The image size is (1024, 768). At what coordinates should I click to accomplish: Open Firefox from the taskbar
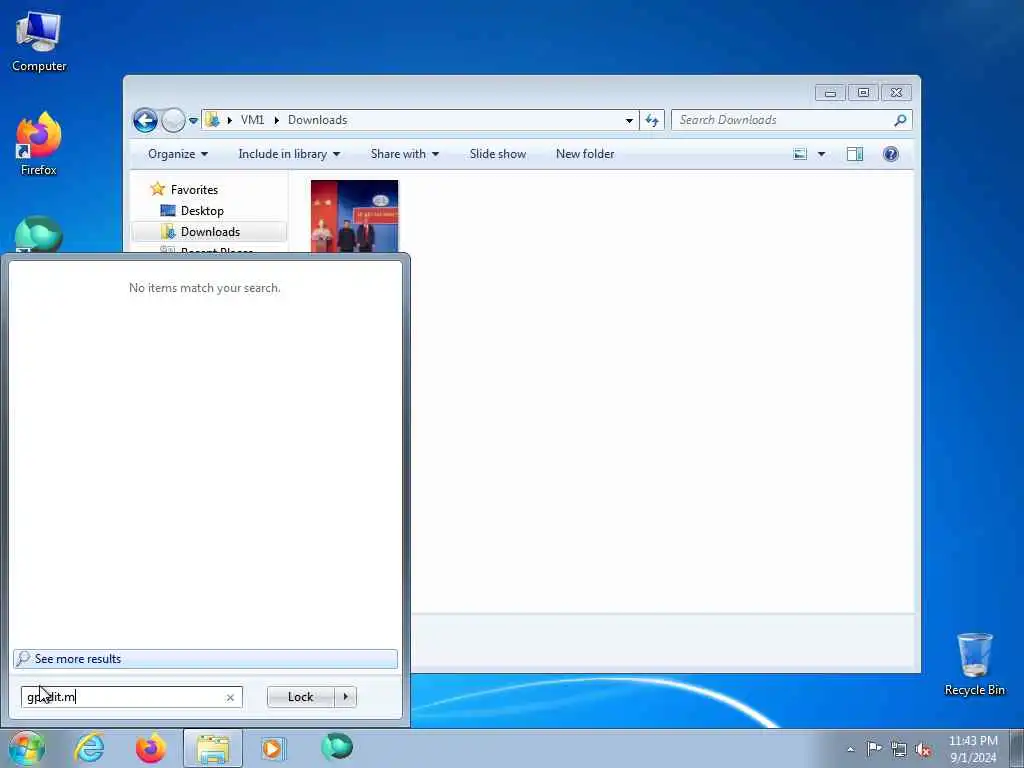[x=151, y=748]
